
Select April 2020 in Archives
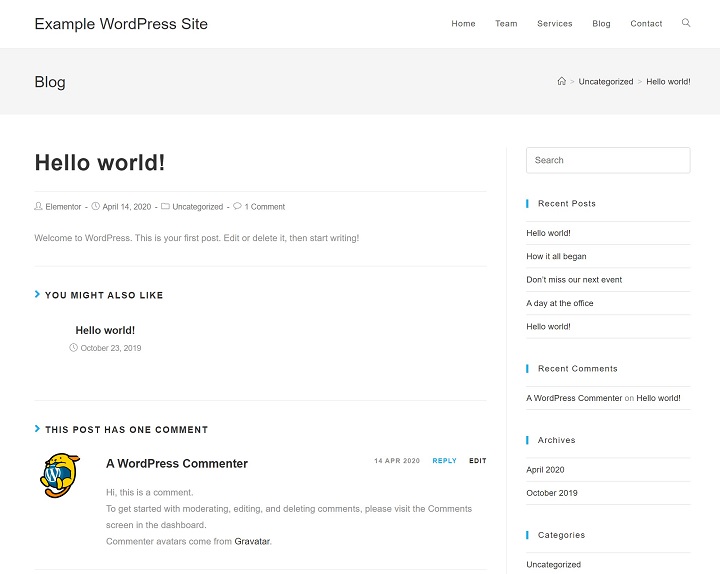pyautogui.click(x=545, y=470)
